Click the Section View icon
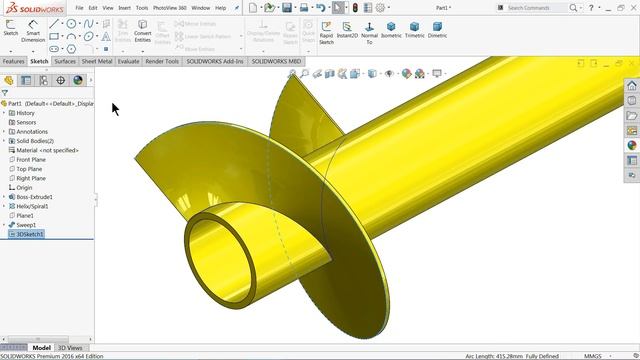This screenshot has width=640, height=360. coord(330,73)
